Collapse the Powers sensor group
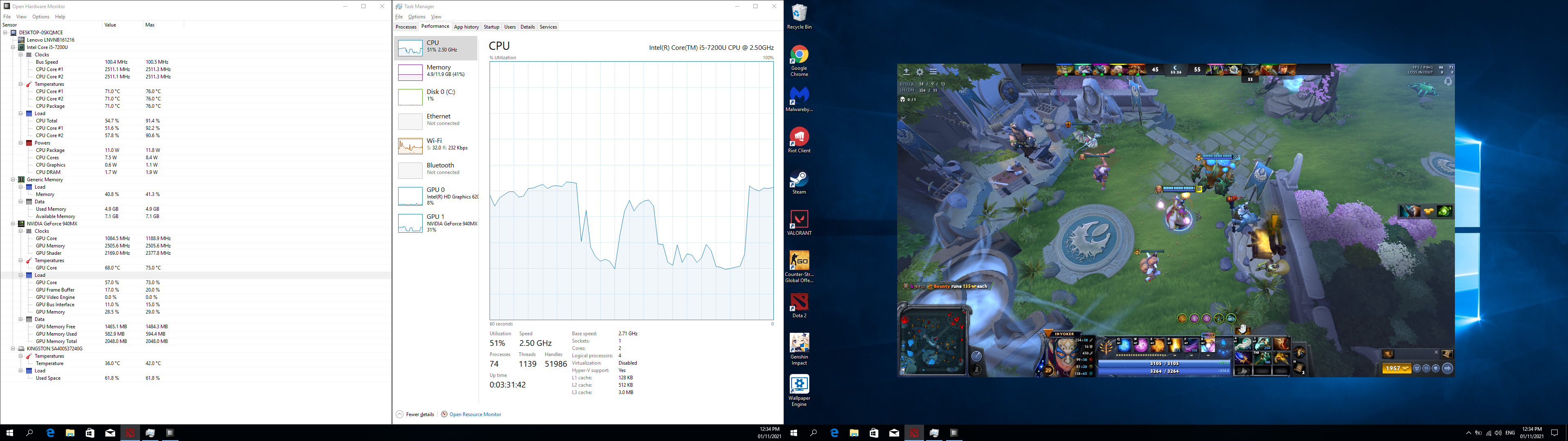Image resolution: width=1568 pixels, height=441 pixels. coord(20,143)
